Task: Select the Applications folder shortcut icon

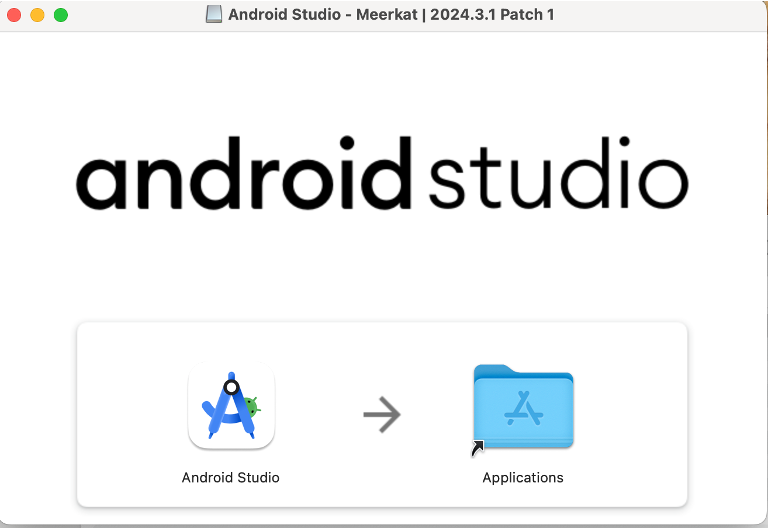Action: pyautogui.click(x=523, y=408)
